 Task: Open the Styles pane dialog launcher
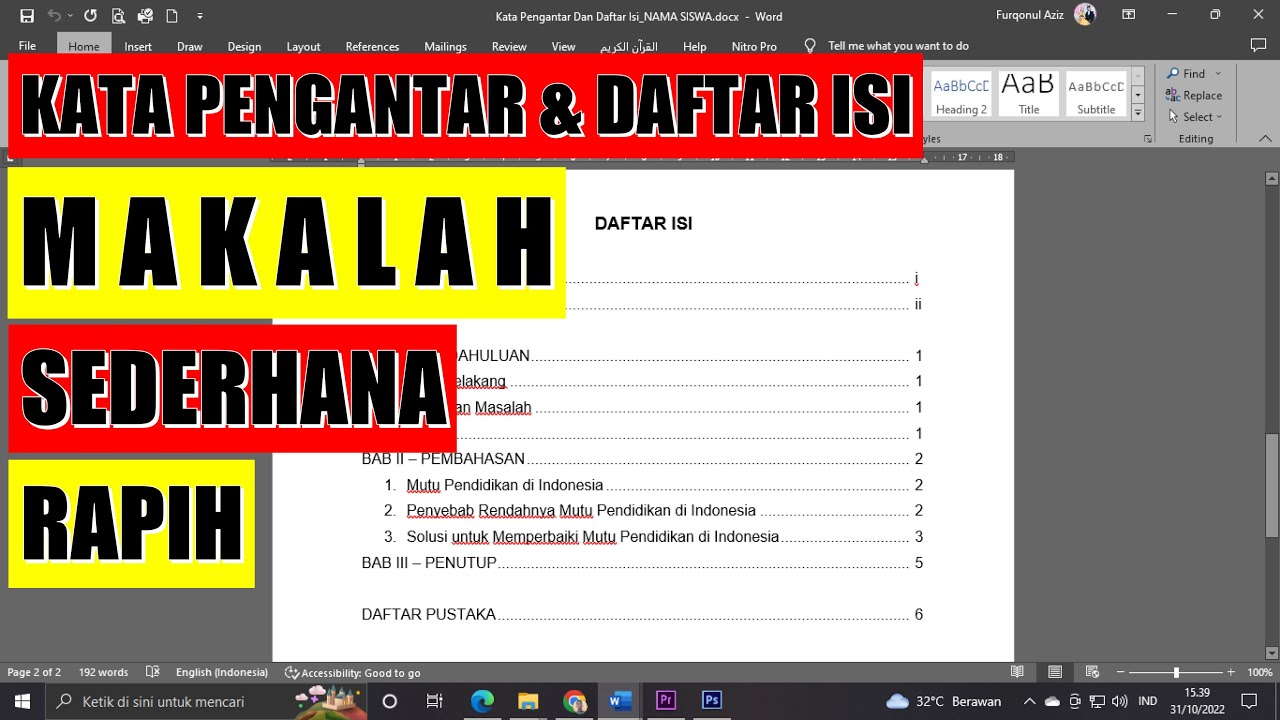click(1147, 139)
